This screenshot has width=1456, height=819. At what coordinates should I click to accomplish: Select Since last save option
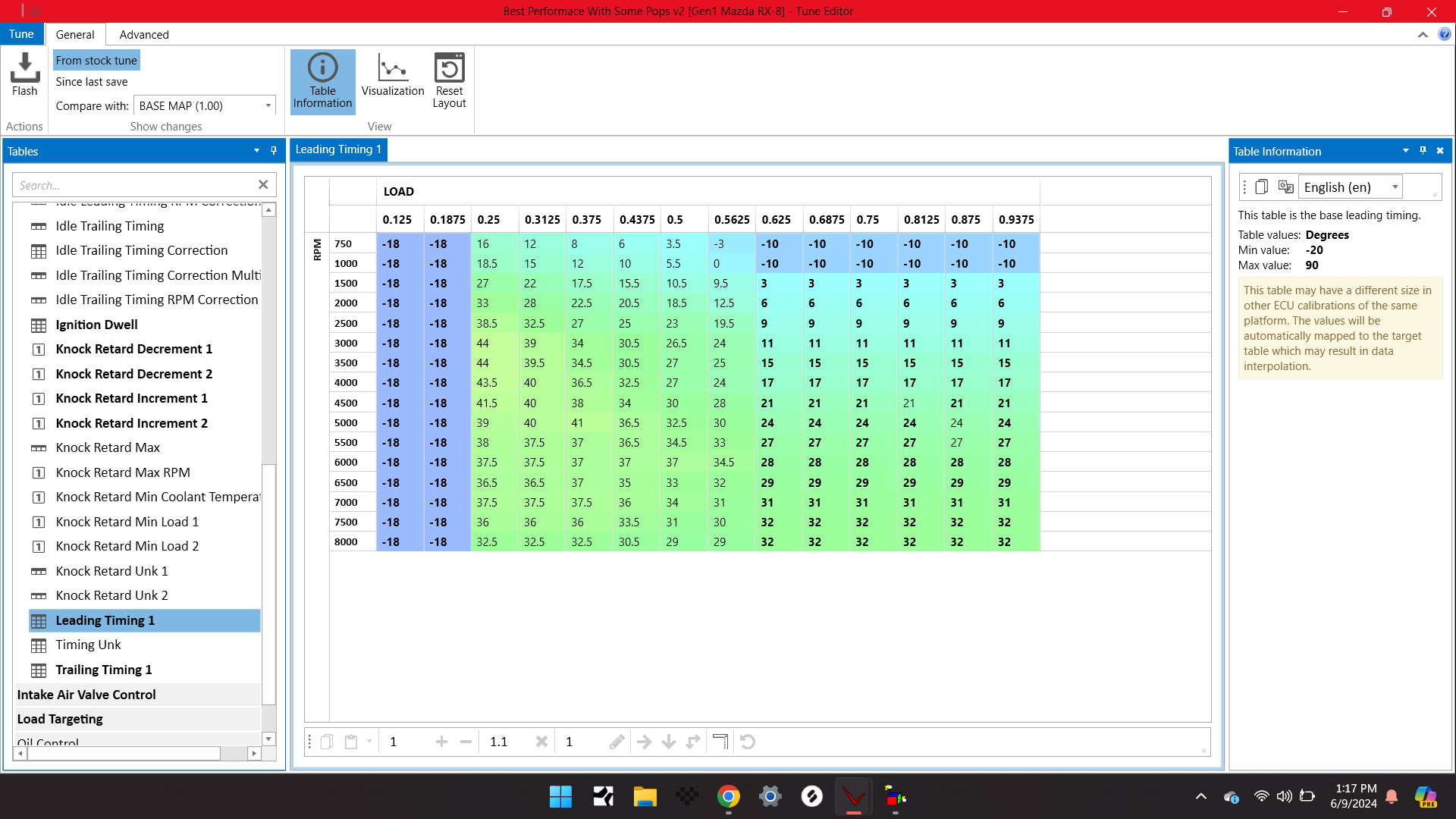pos(92,82)
